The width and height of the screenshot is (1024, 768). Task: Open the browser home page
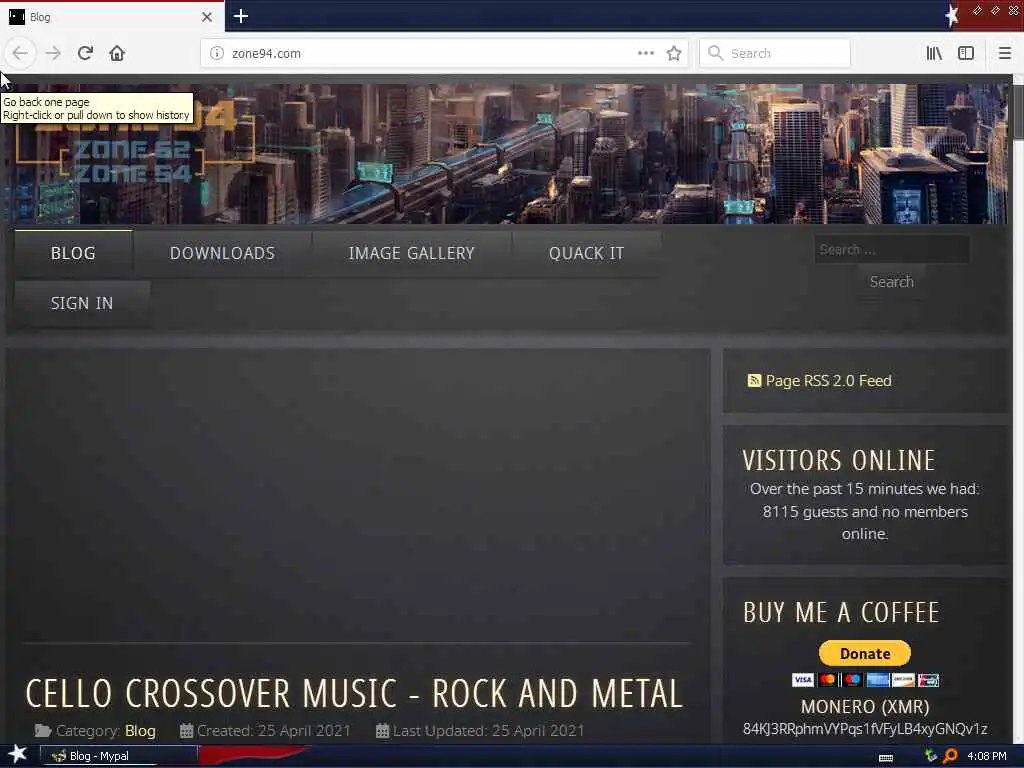coord(117,54)
